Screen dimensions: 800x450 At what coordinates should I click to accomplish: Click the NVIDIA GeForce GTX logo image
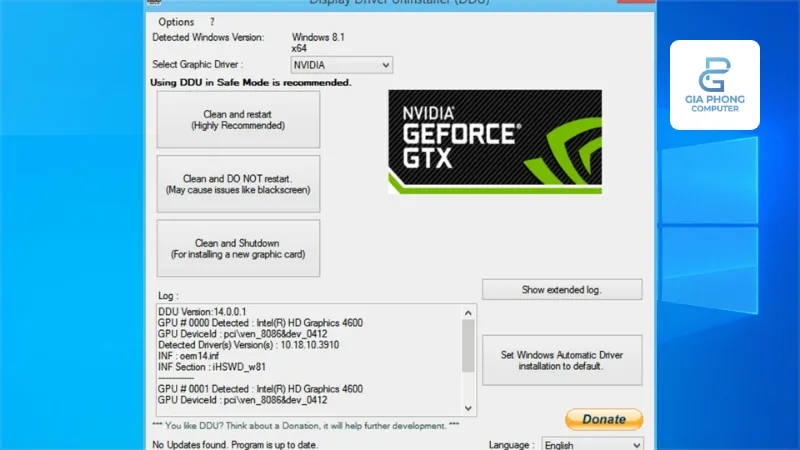tap(495, 142)
